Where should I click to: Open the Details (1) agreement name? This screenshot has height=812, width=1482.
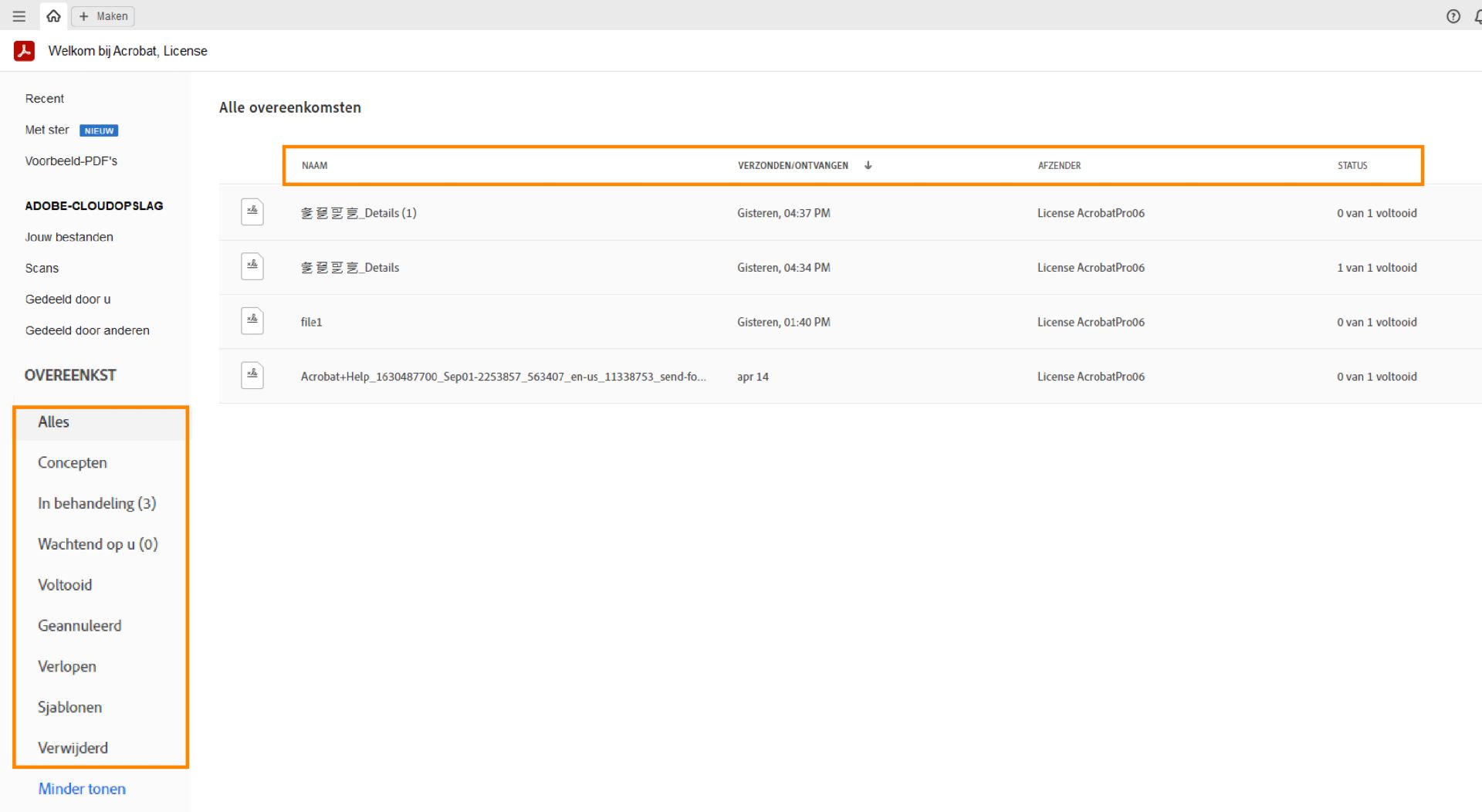[358, 213]
